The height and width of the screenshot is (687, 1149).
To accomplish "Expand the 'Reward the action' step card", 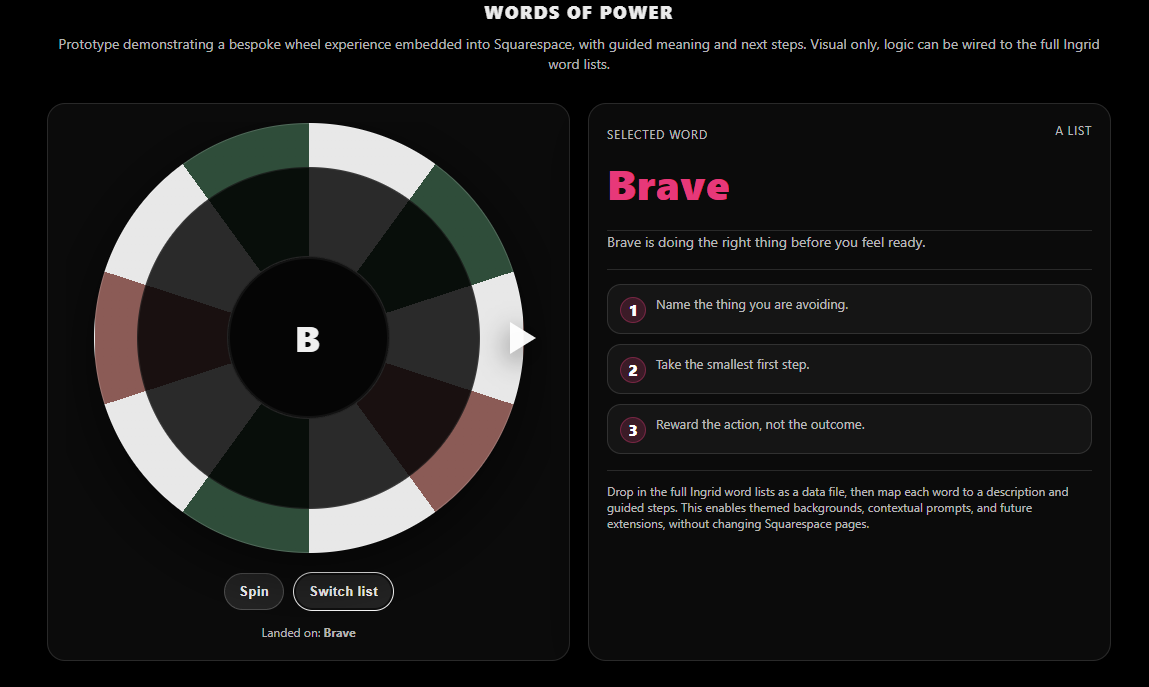I will [849, 429].
